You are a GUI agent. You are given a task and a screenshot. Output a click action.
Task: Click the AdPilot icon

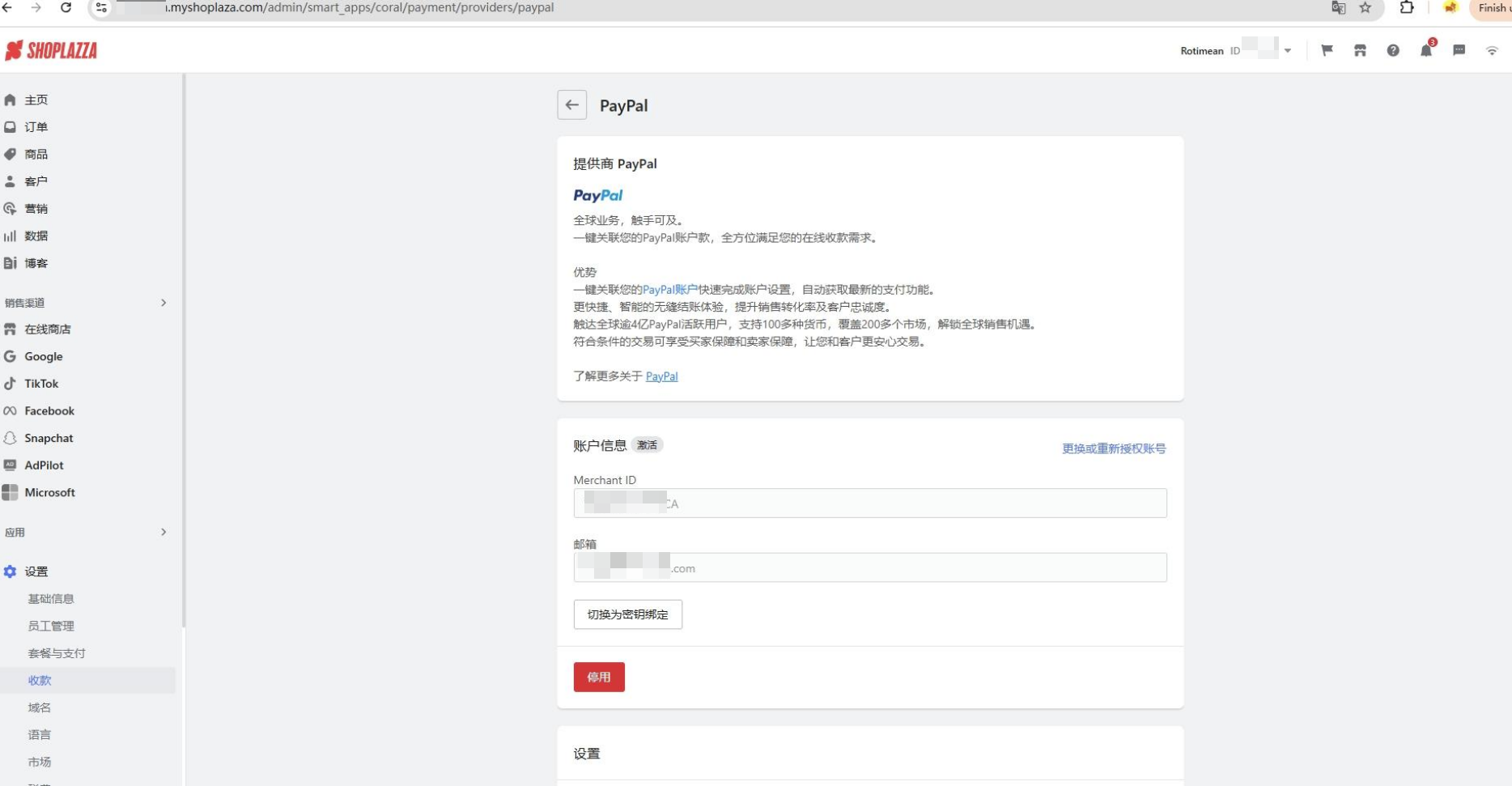click(x=10, y=465)
